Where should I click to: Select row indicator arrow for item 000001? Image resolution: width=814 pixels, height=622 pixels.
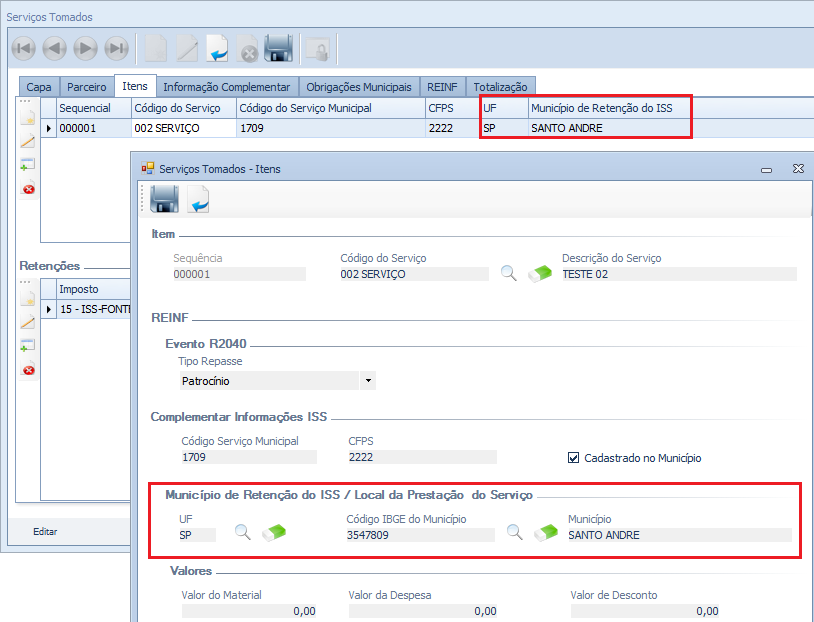(49, 128)
